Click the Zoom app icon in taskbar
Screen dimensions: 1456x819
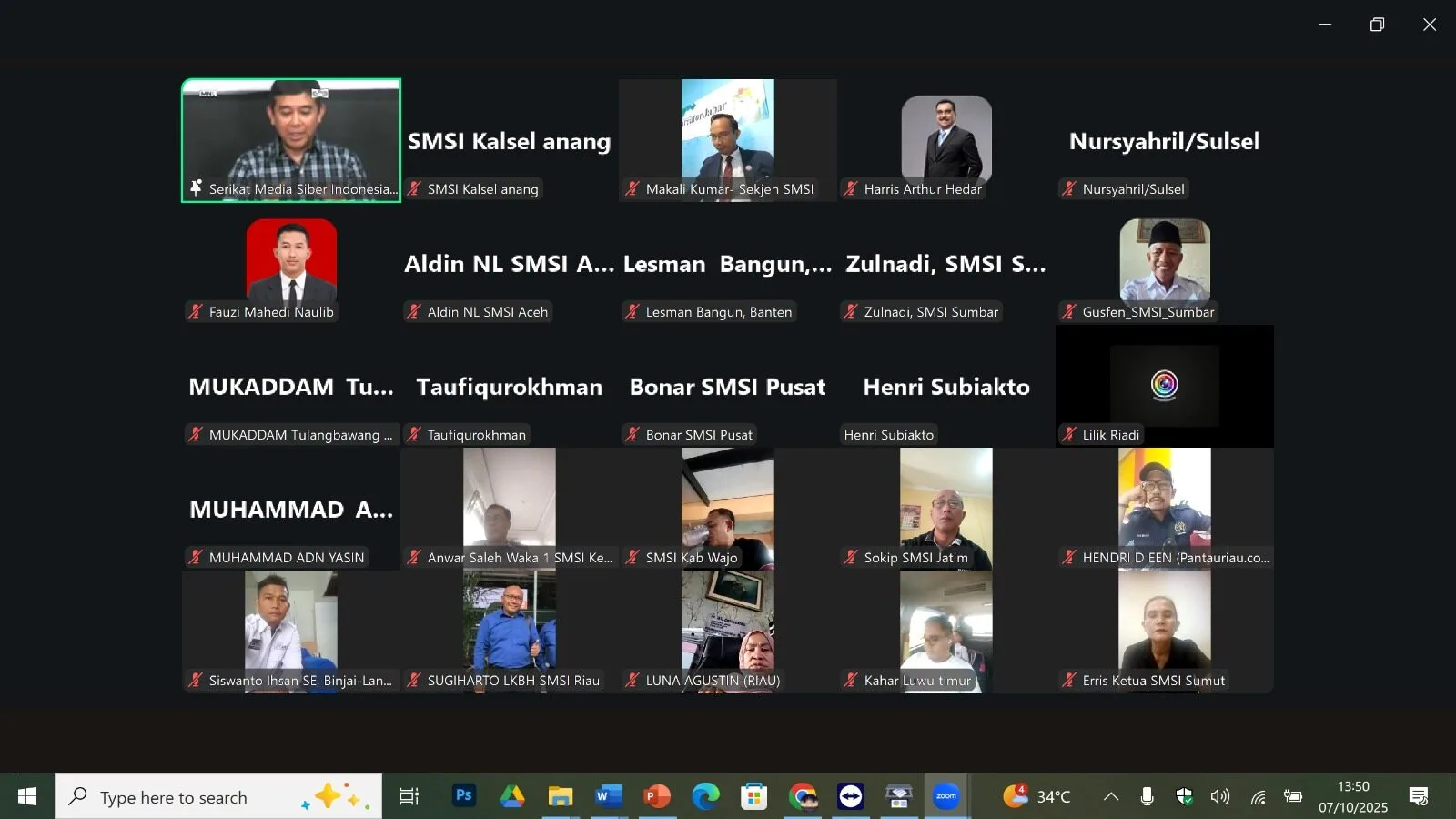[946, 796]
